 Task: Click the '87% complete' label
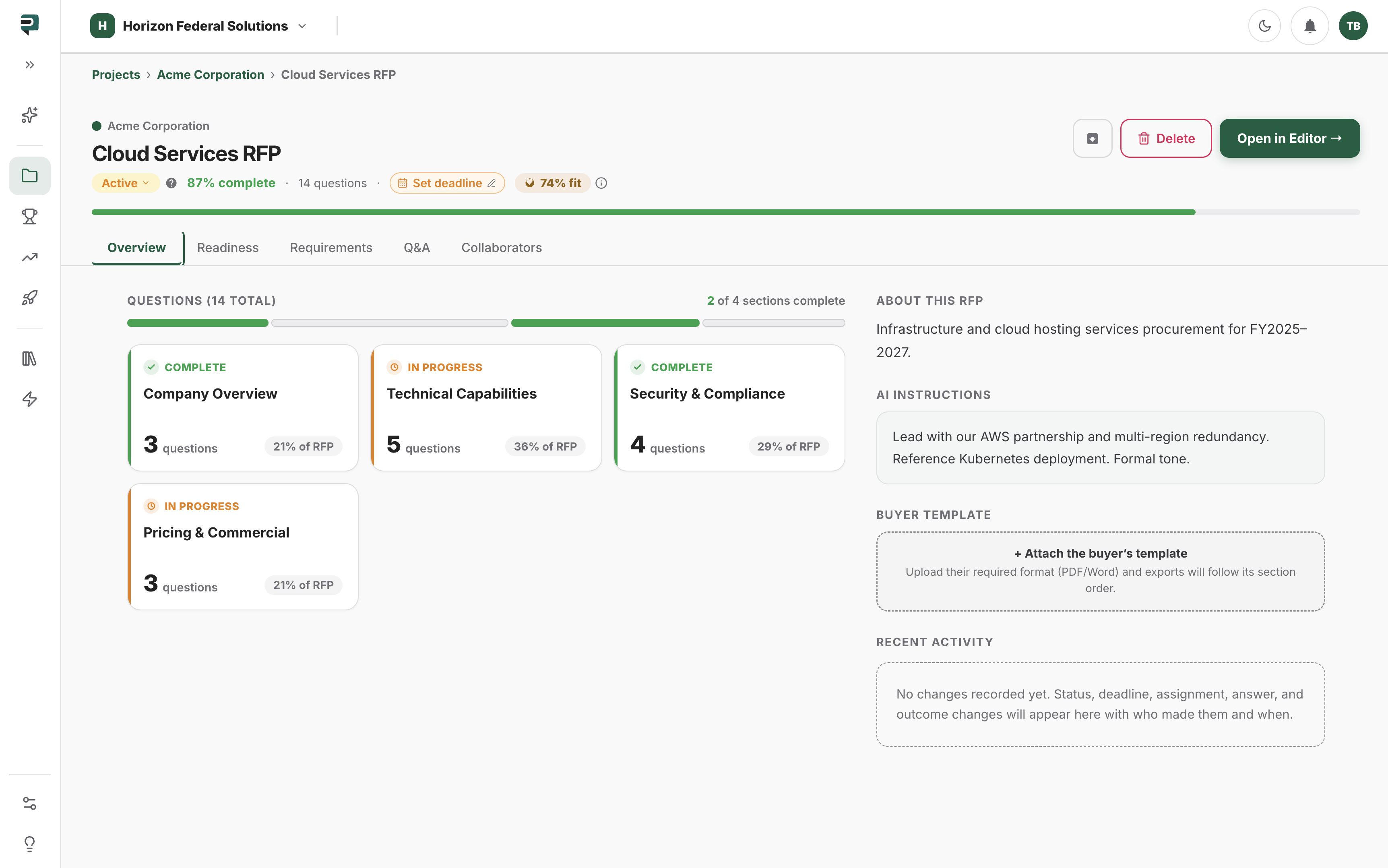(x=231, y=183)
